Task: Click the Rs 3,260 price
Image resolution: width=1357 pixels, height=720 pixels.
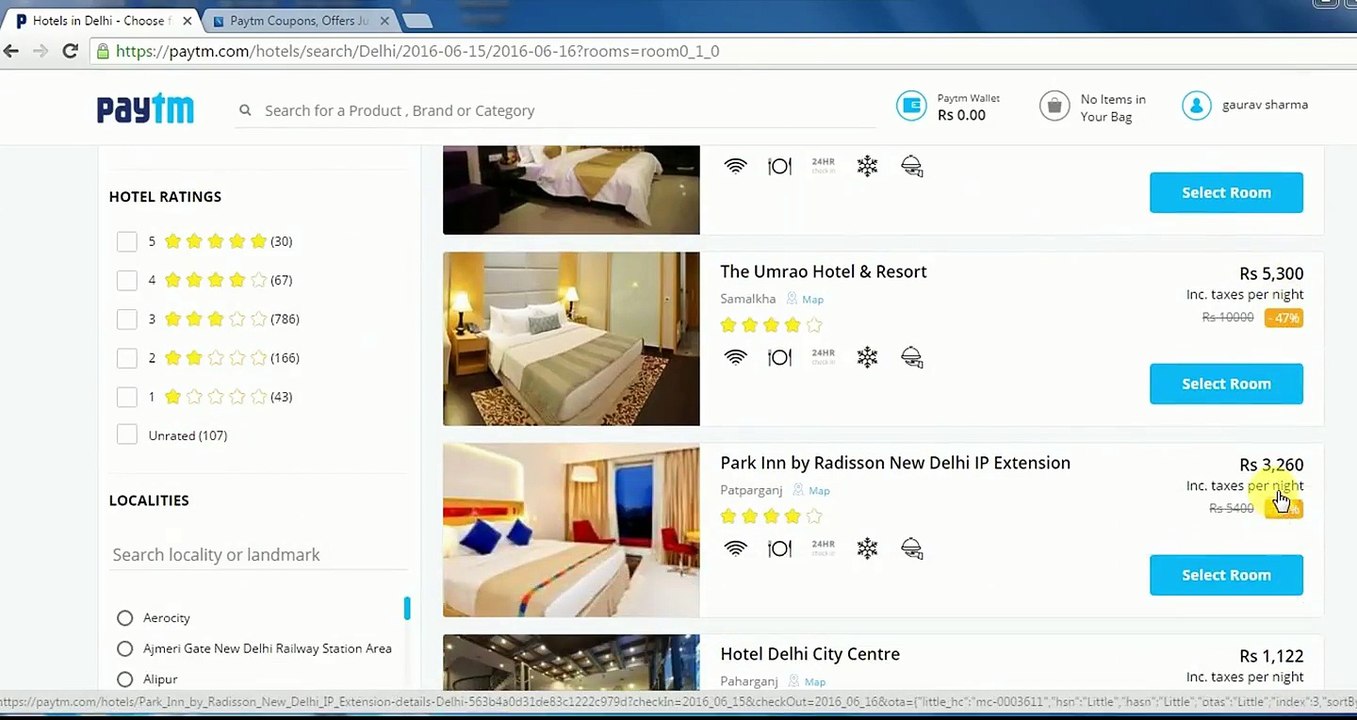Action: (1271, 465)
